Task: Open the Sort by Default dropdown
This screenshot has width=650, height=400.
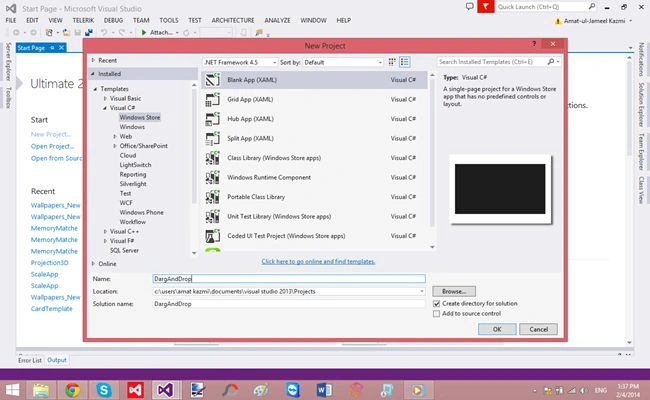Action: click(343, 62)
